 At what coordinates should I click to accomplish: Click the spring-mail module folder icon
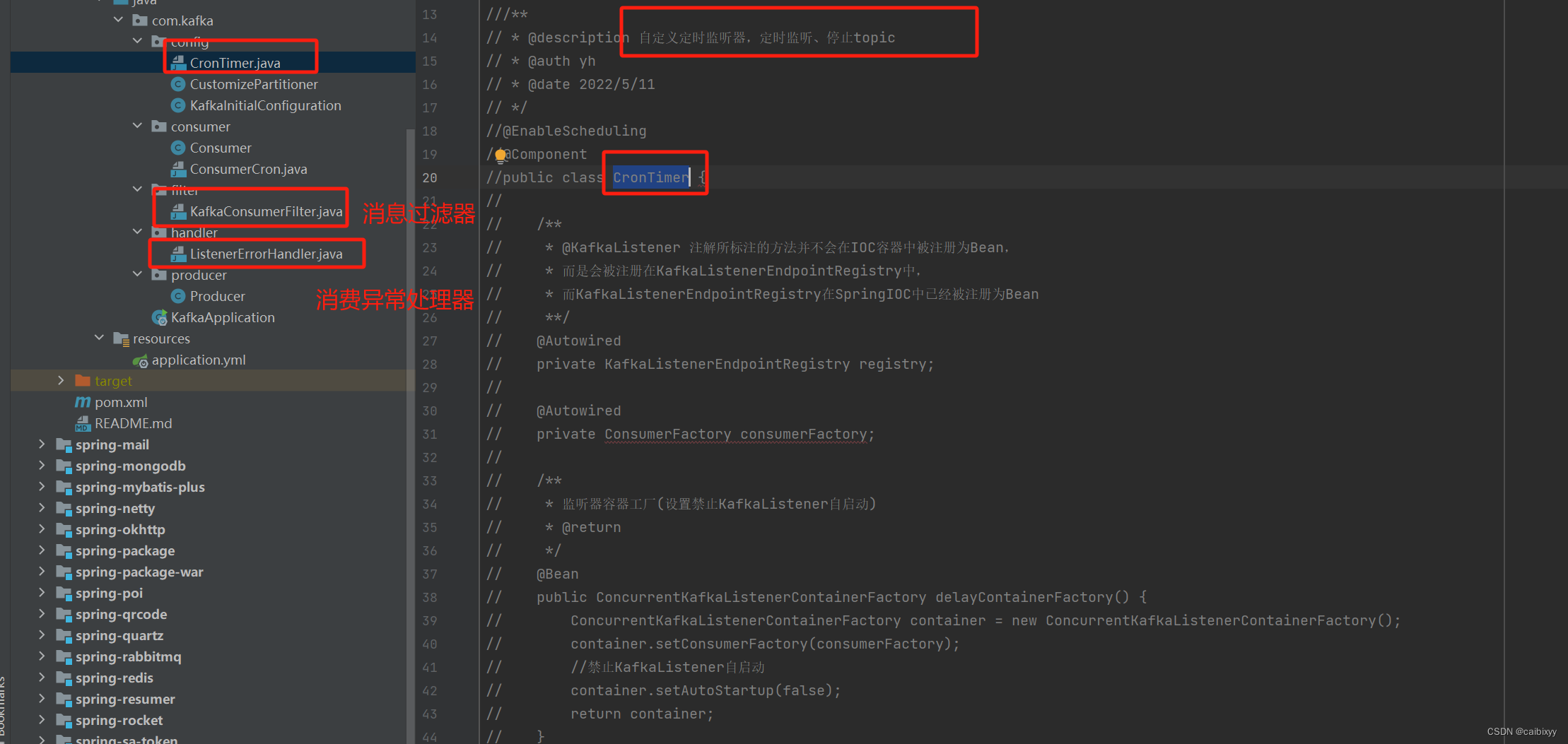[x=64, y=444]
